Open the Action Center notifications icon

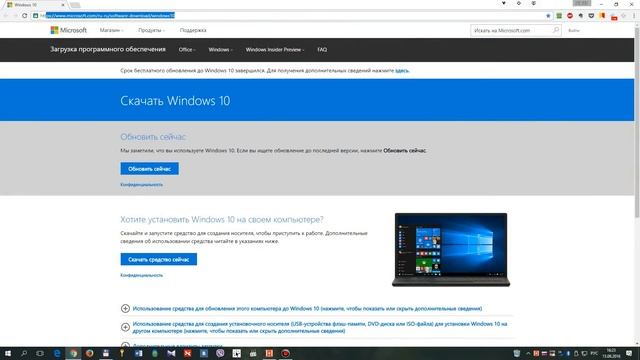pos(629,353)
